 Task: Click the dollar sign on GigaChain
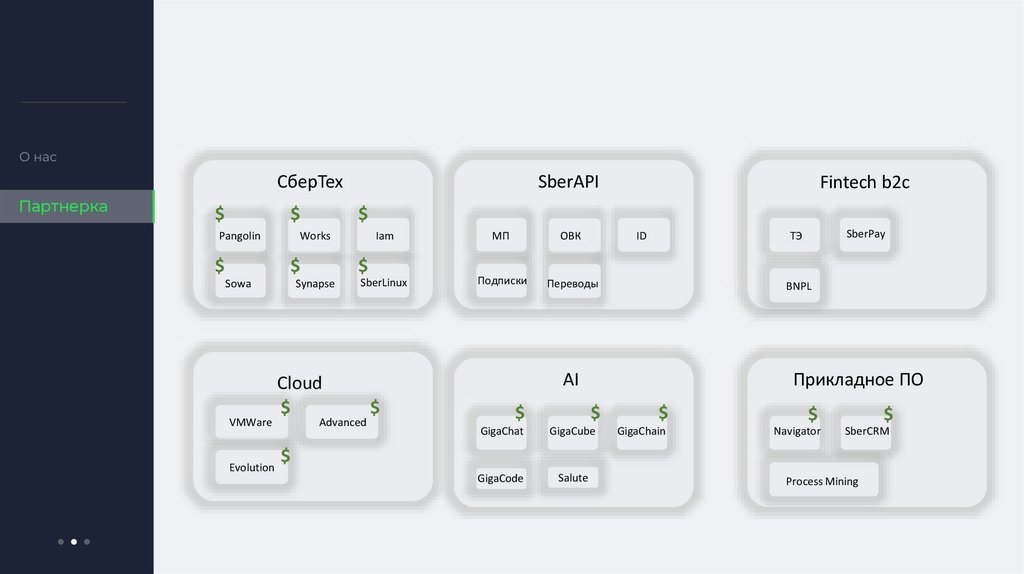click(x=661, y=411)
